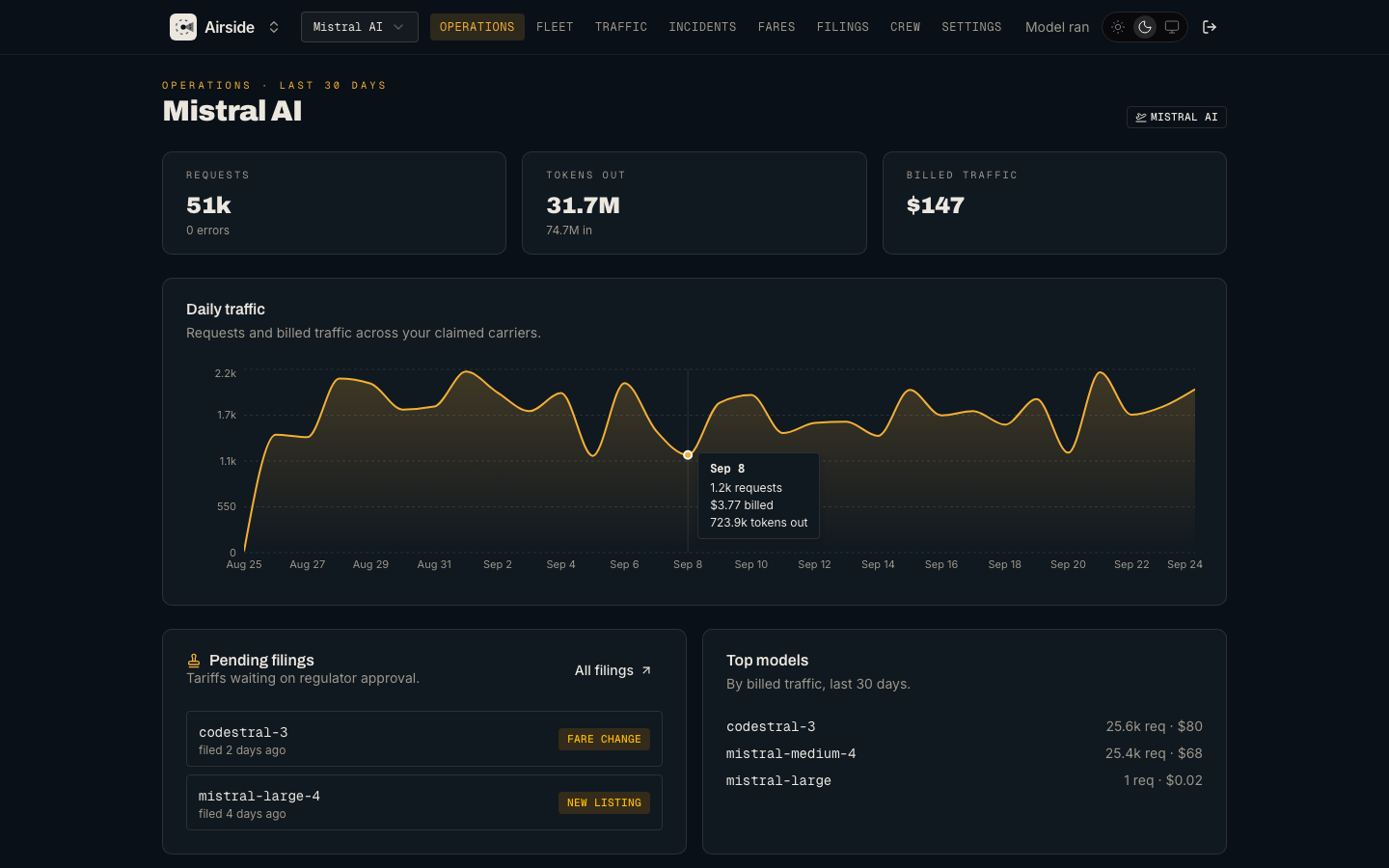Navigate to the FARES tab

pyautogui.click(x=776, y=27)
